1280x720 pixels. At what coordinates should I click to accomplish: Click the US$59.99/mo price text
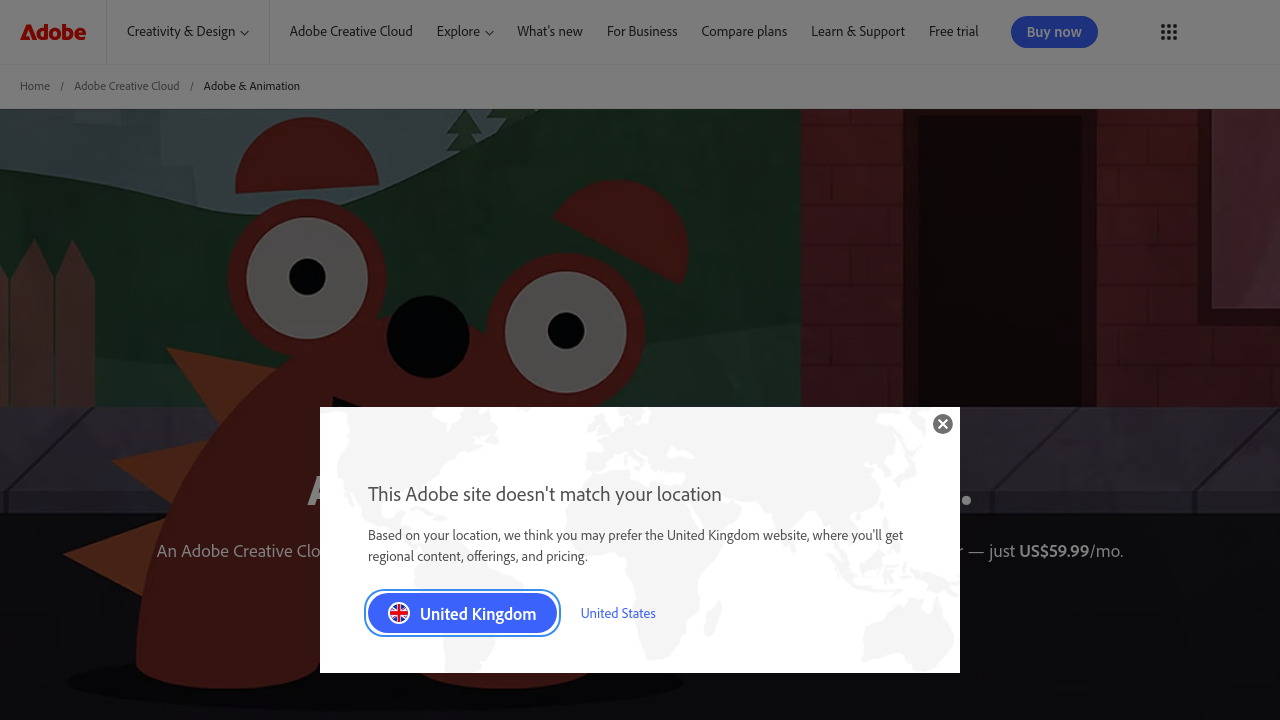pos(1070,551)
